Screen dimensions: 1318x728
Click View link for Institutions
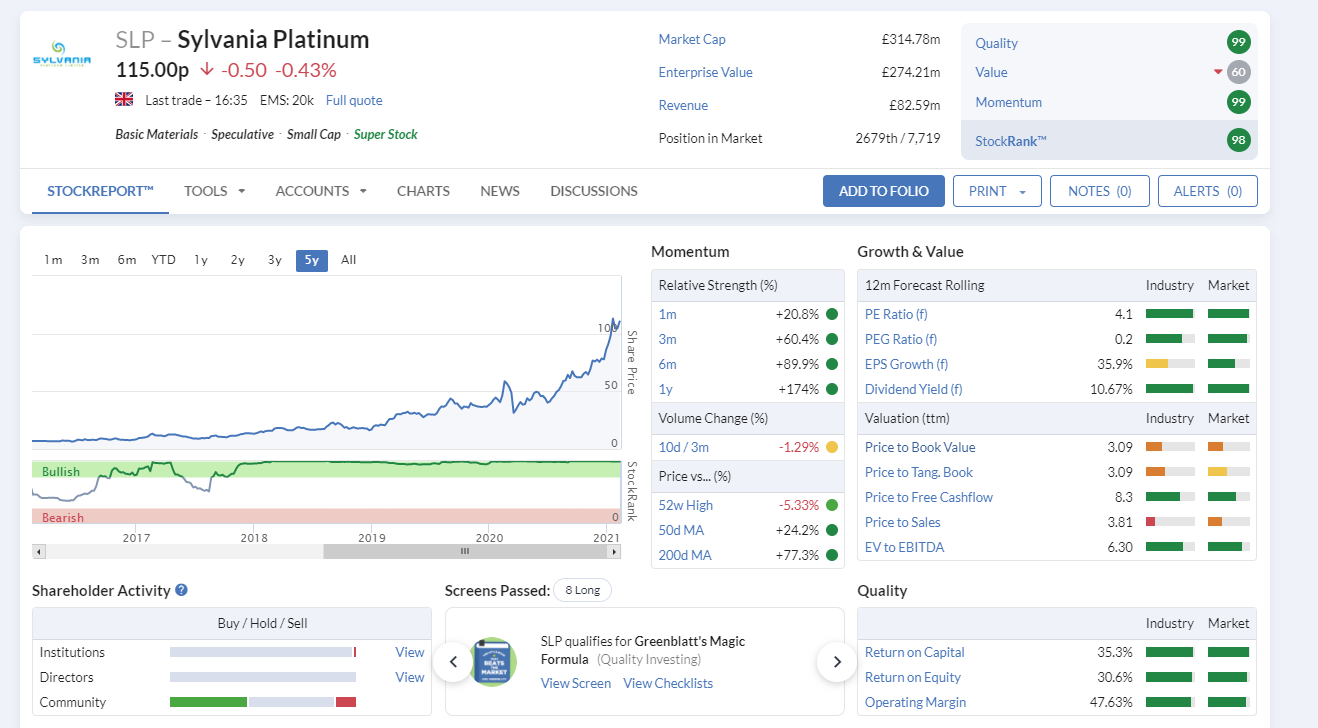click(410, 652)
